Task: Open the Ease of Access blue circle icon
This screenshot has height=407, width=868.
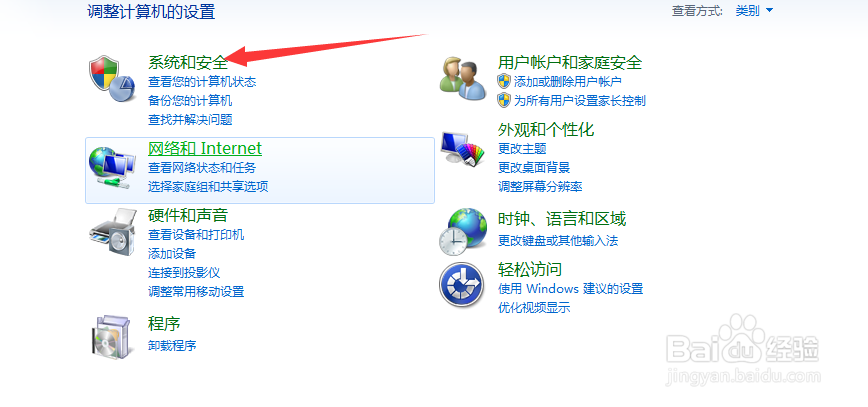Action: coord(462,285)
